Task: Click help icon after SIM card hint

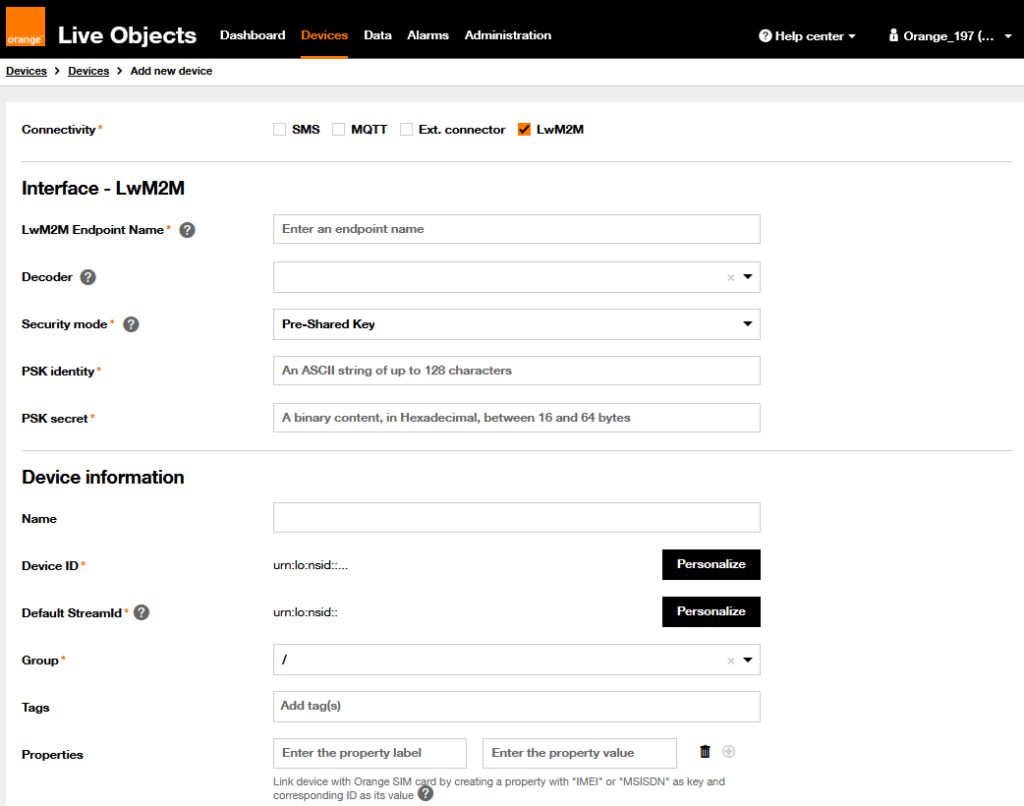Action: [x=425, y=794]
